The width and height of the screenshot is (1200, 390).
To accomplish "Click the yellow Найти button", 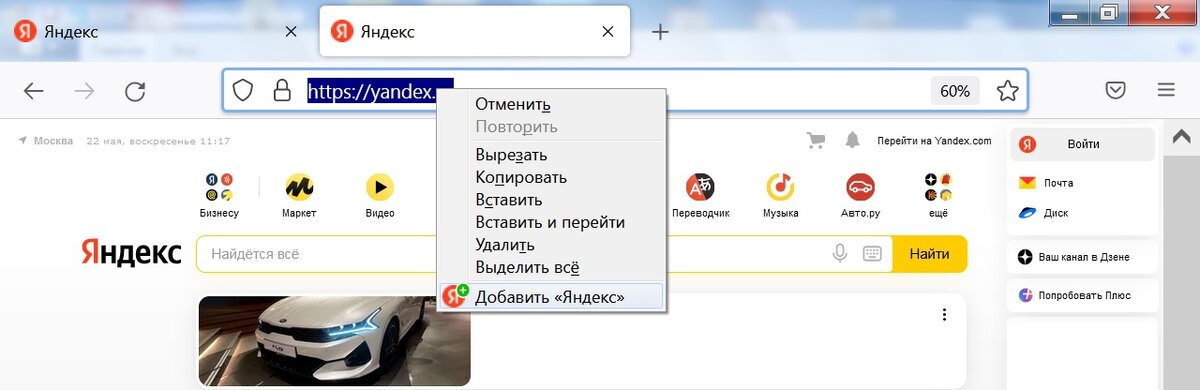I will (929, 254).
